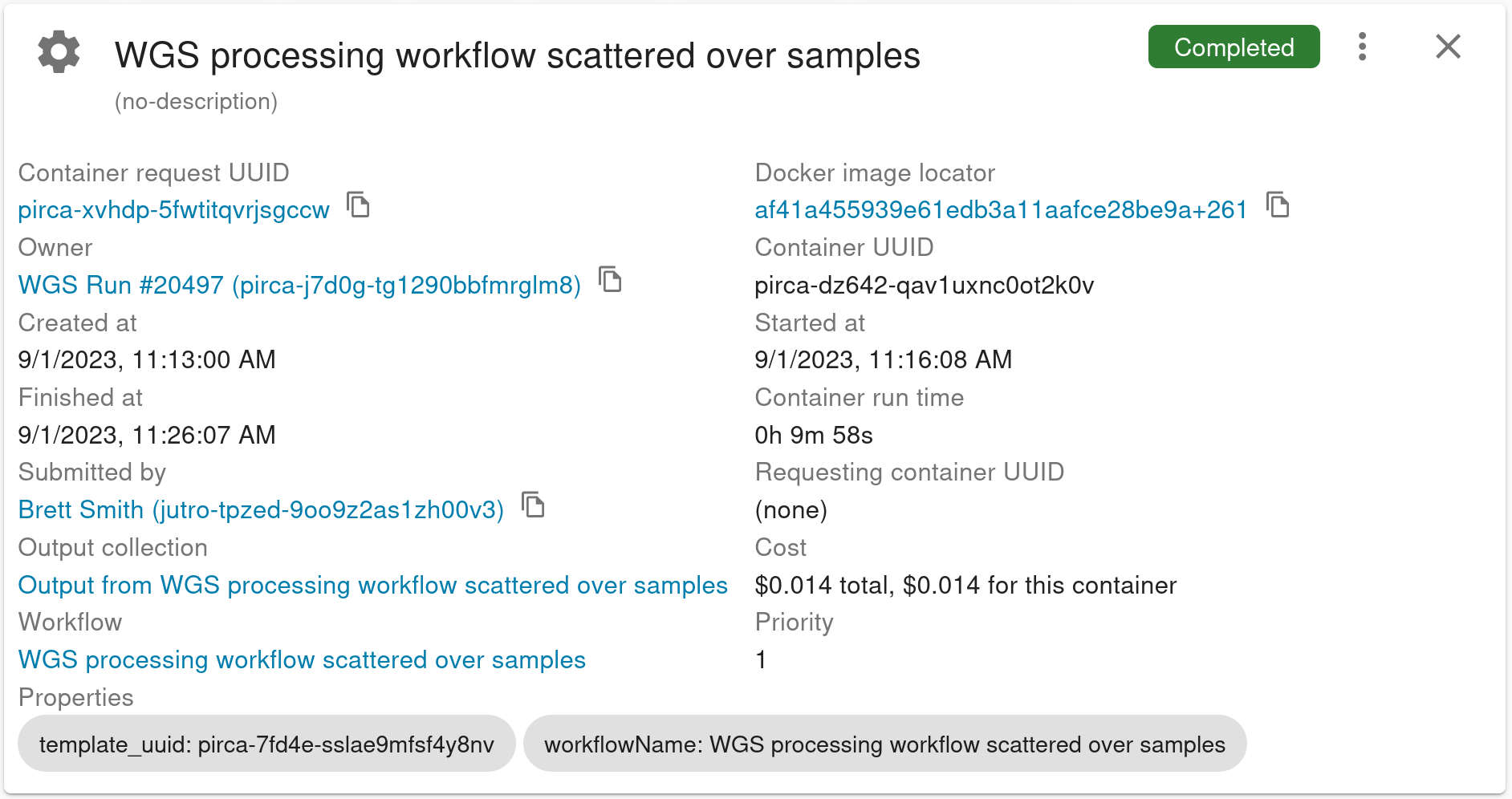1512x799 pixels.
Task: Select the Container UUID value text
Action: pyautogui.click(x=924, y=286)
